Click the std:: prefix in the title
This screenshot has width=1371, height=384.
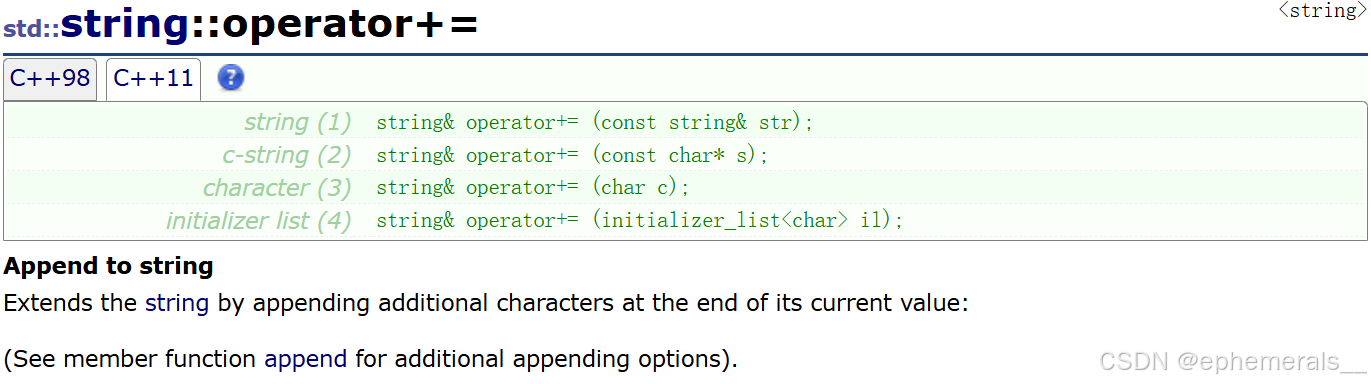(x=31, y=29)
